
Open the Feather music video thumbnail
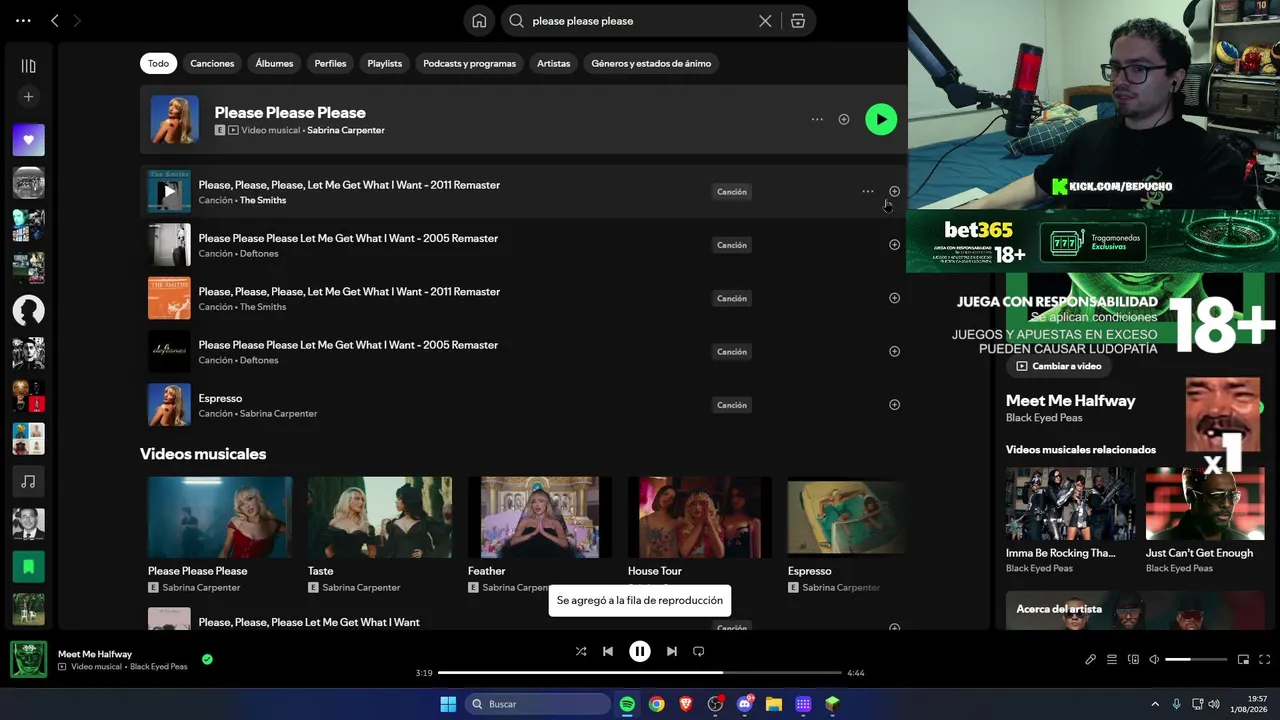(x=540, y=517)
